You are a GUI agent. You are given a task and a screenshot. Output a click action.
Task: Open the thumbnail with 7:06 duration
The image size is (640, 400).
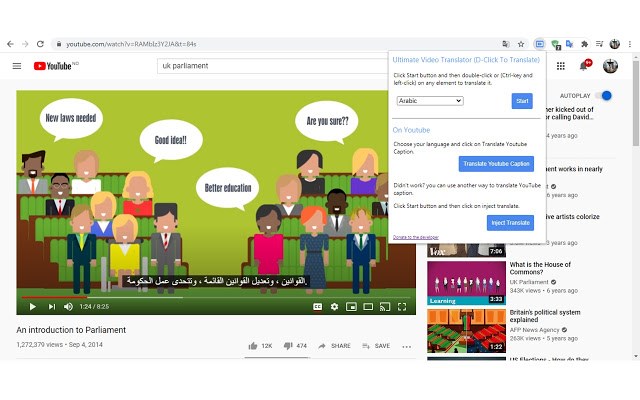point(467,250)
